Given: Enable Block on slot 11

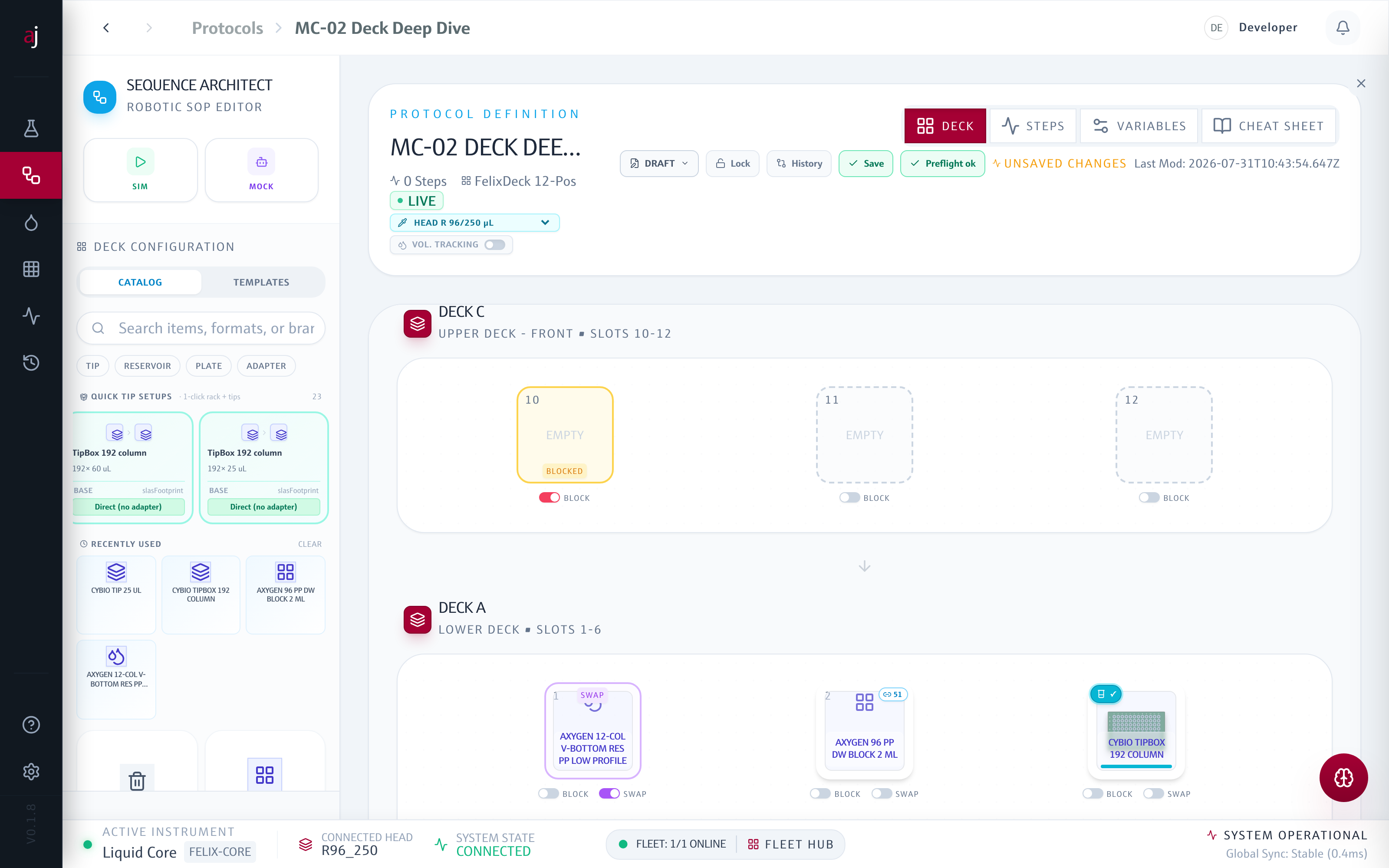Looking at the screenshot, I should [x=849, y=497].
